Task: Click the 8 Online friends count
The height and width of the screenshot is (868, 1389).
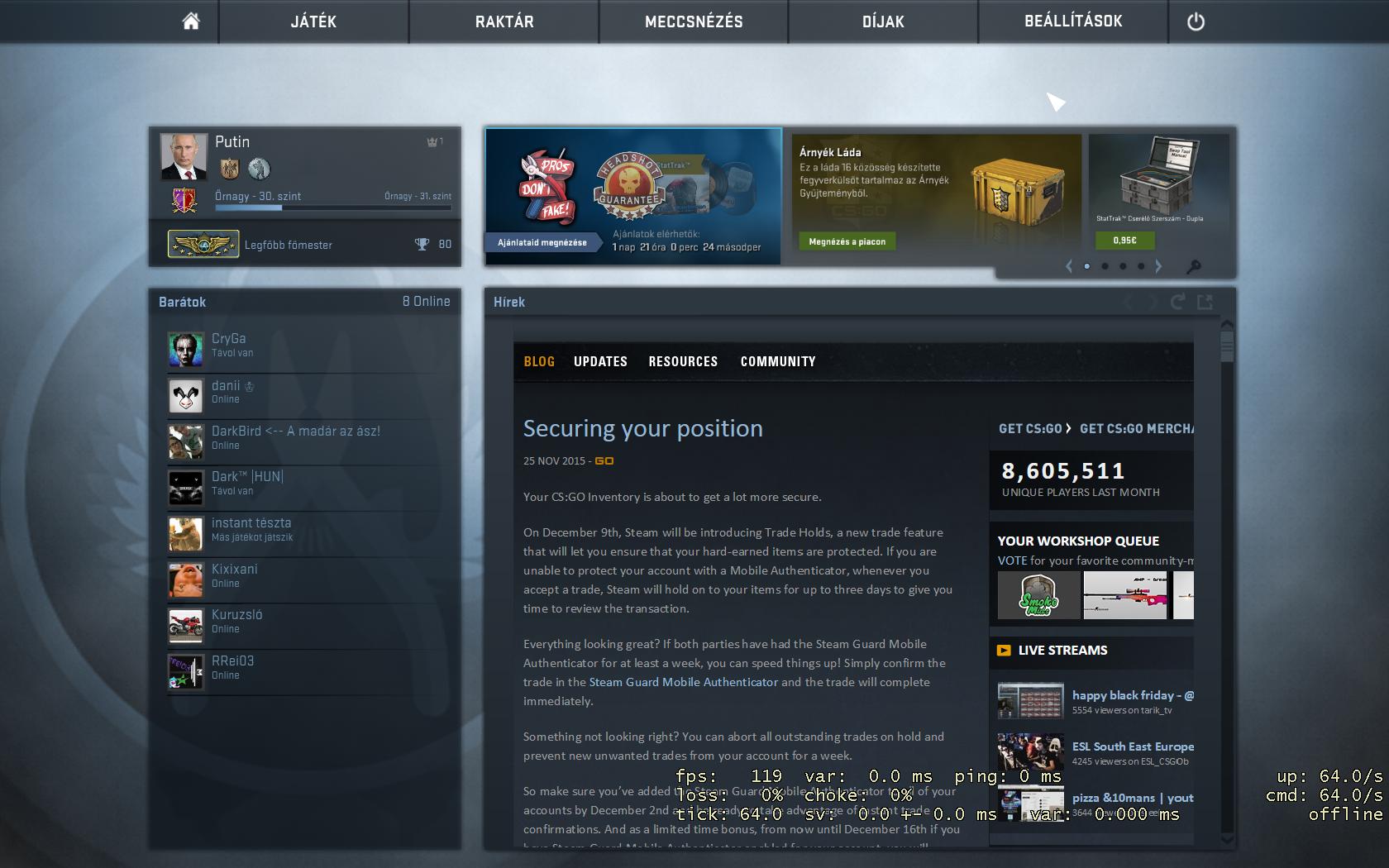Action: 427,302
